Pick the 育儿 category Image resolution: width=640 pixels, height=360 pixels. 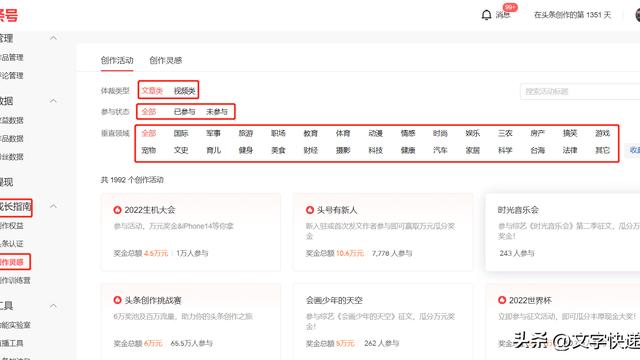[x=213, y=150]
